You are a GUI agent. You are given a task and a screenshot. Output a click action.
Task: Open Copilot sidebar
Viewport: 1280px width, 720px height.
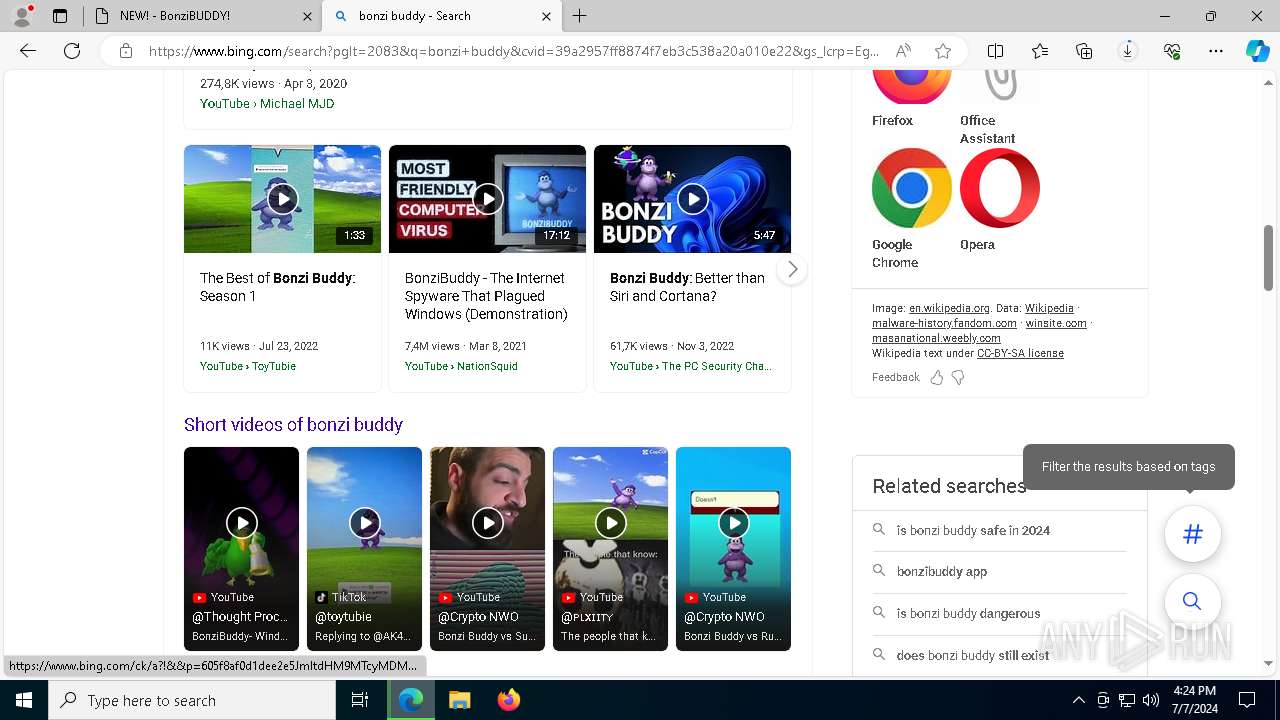[x=1258, y=51]
